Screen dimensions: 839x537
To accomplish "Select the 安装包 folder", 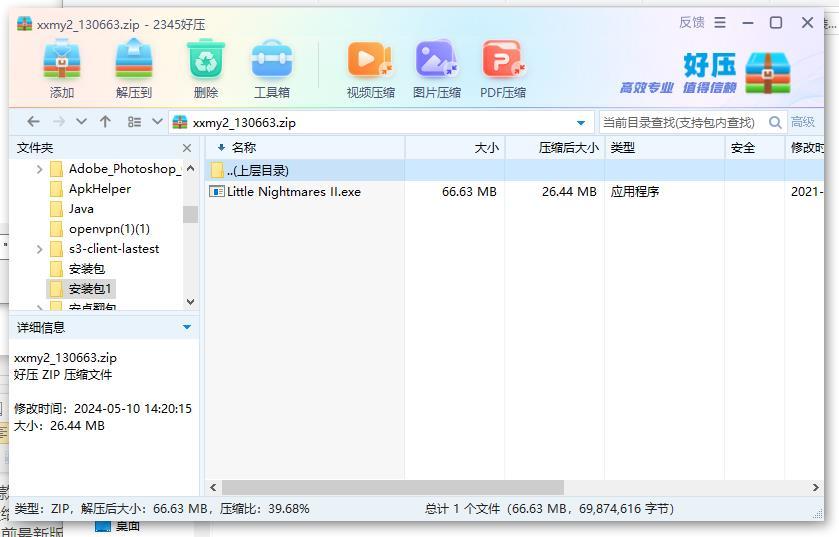I will click(87, 269).
